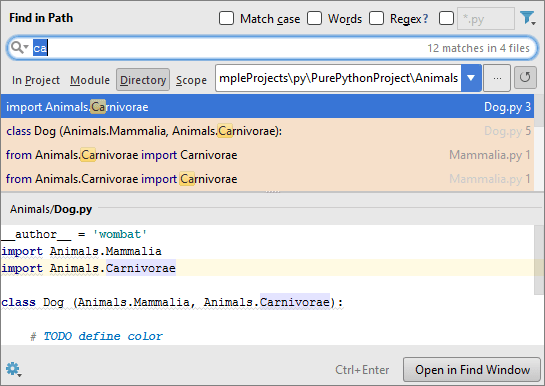This screenshot has height=386, width=545.
Task: Enable the Words checkbox
Action: point(314,18)
